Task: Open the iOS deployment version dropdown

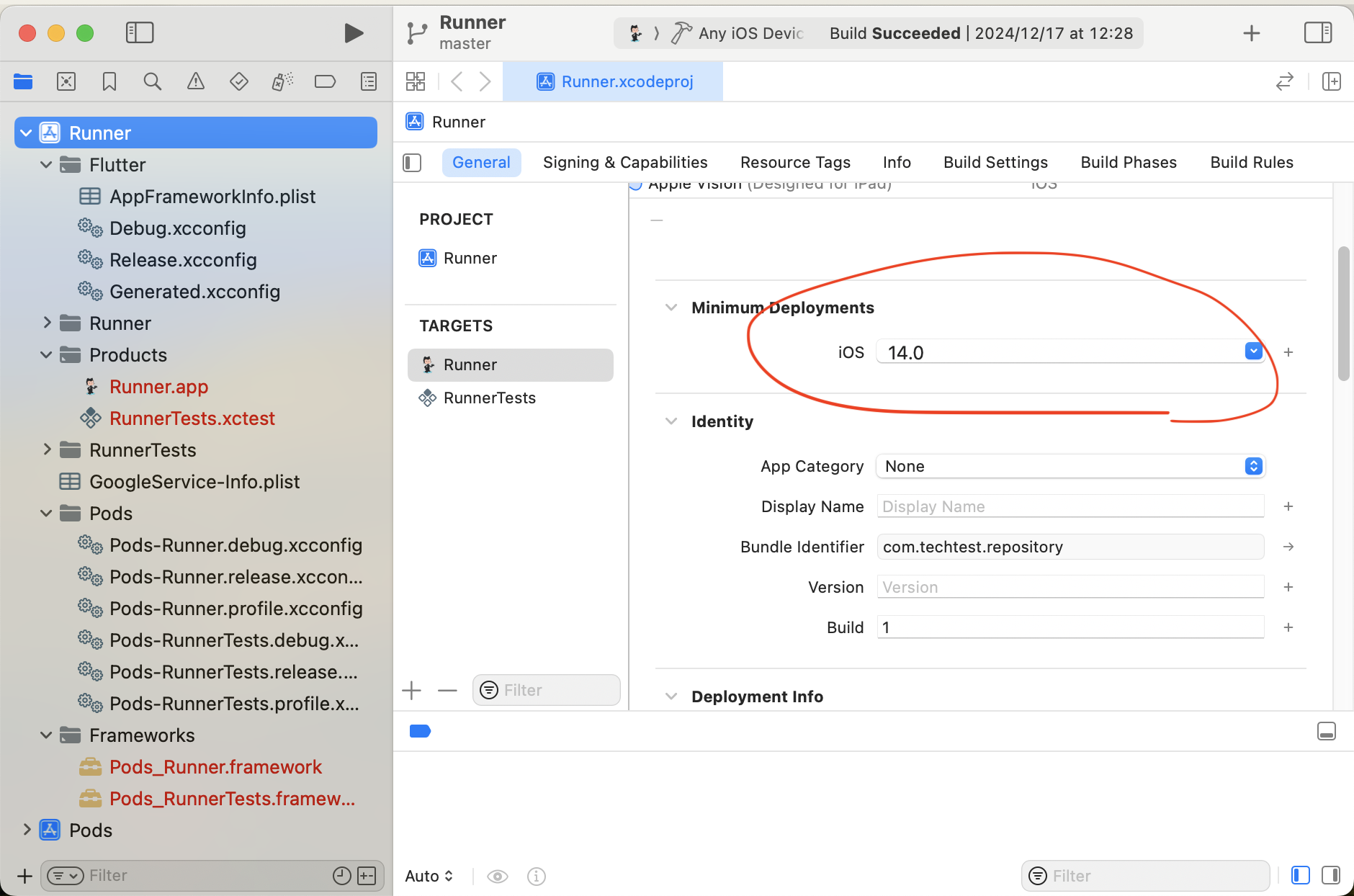Action: click(1253, 351)
